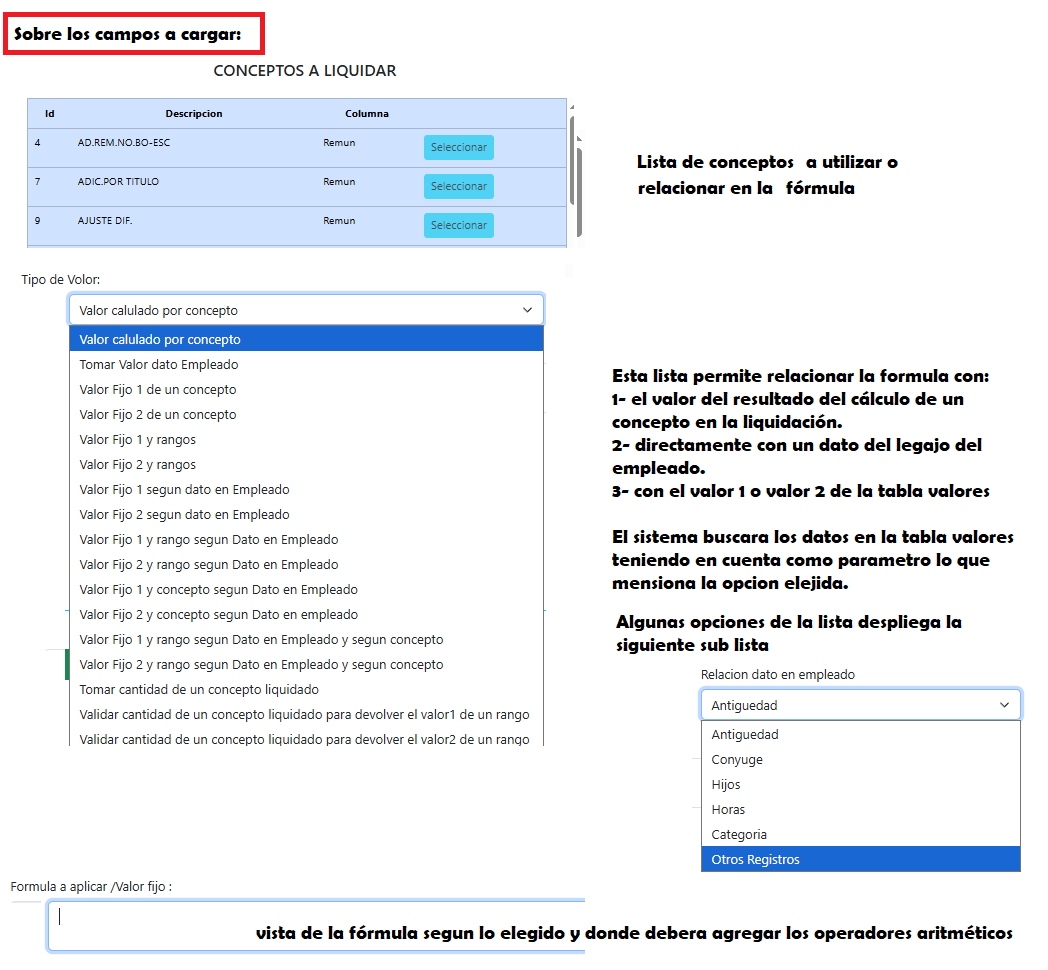Choose 'Valor Fijo 1 y rango ... y segun concepto'
This screenshot has height=970, width=1048.
tap(306, 640)
